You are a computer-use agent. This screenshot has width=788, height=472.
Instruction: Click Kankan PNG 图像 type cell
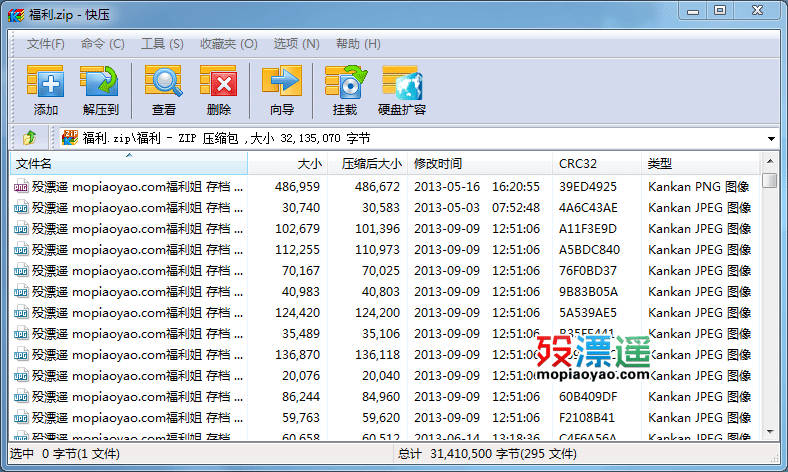(699, 187)
